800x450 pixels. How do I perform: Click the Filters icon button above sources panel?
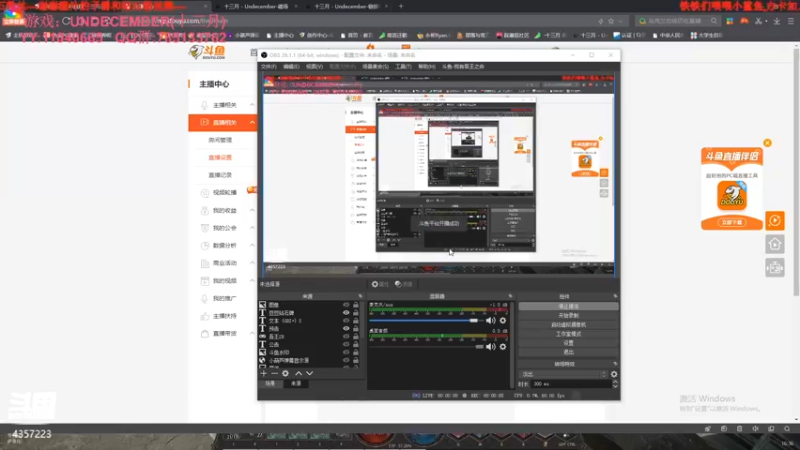click(404, 284)
